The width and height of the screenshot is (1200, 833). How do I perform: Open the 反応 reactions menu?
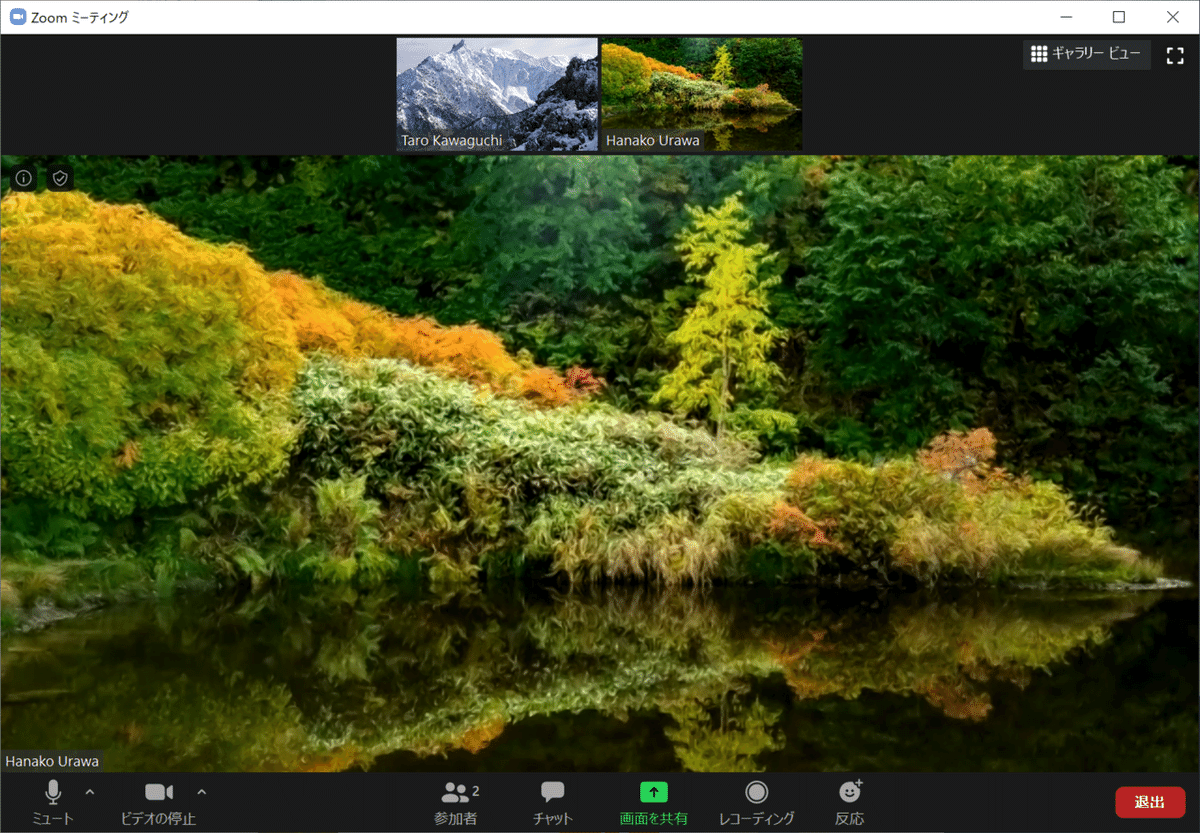pyautogui.click(x=850, y=802)
